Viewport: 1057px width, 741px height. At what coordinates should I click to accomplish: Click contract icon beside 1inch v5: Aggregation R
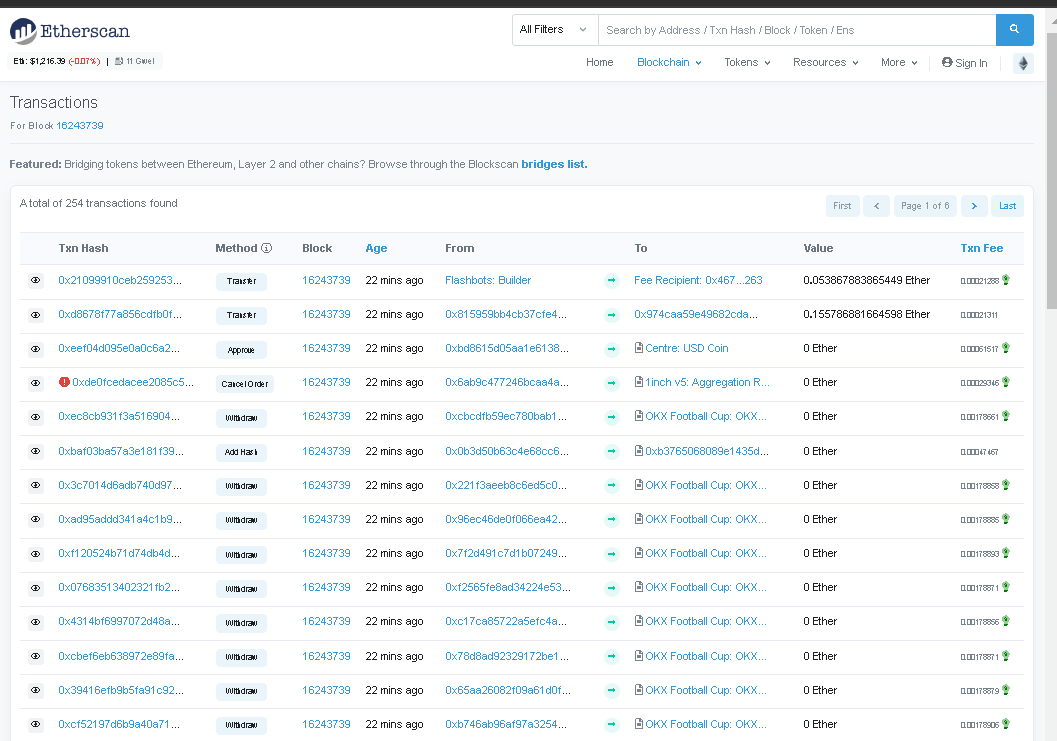638,382
